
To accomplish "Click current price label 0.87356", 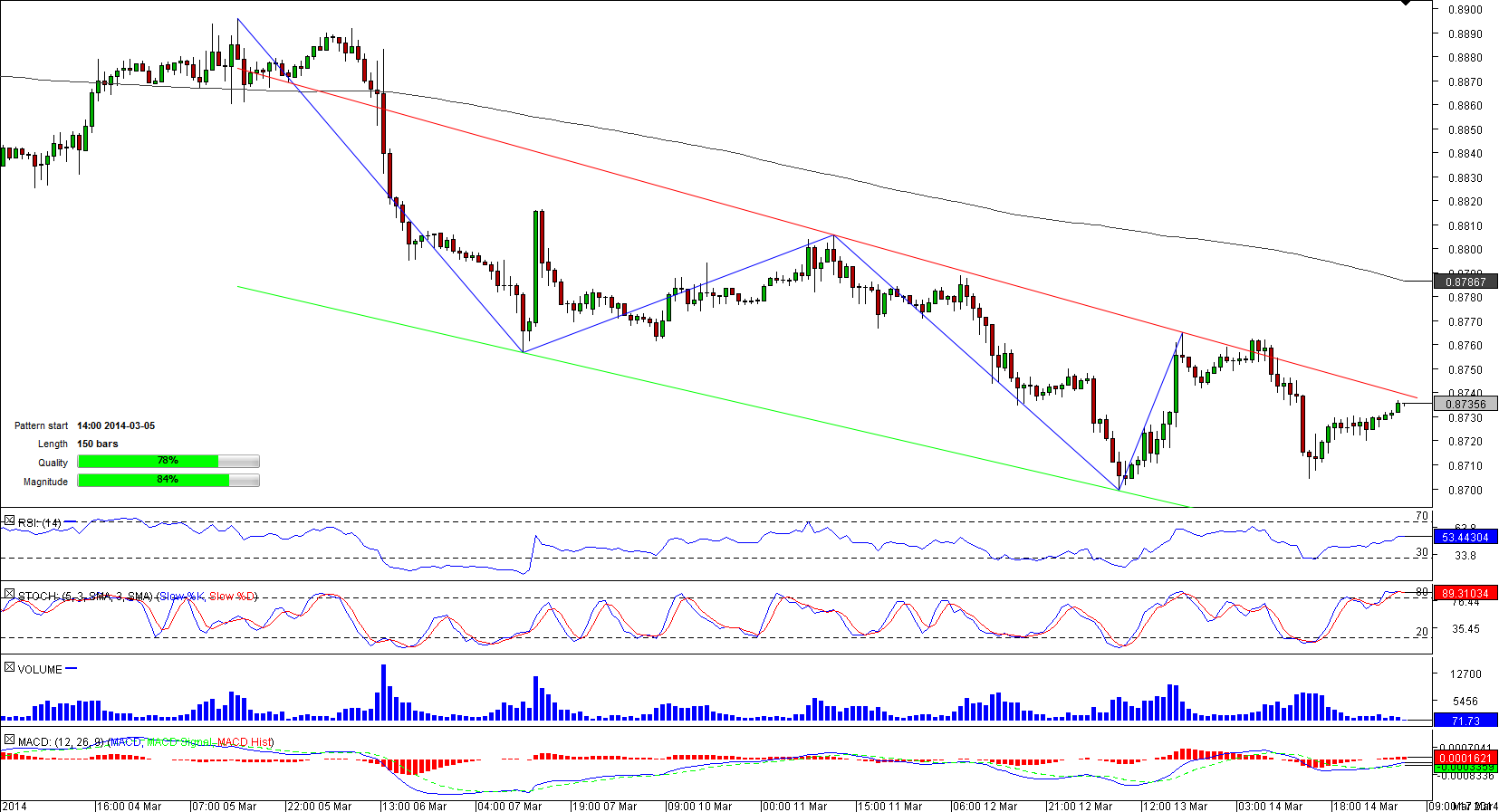I will (1465, 404).
